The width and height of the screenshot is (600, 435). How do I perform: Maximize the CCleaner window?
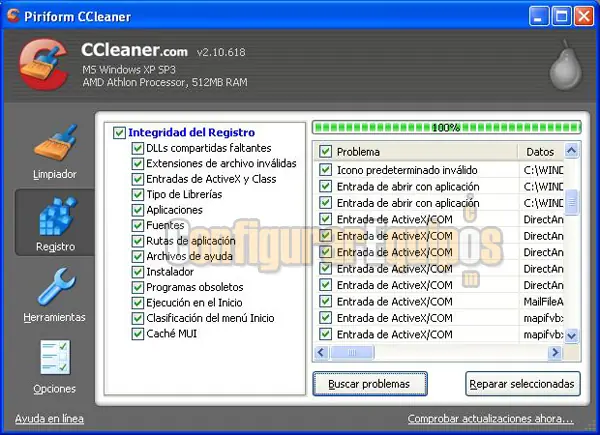[x=561, y=16]
